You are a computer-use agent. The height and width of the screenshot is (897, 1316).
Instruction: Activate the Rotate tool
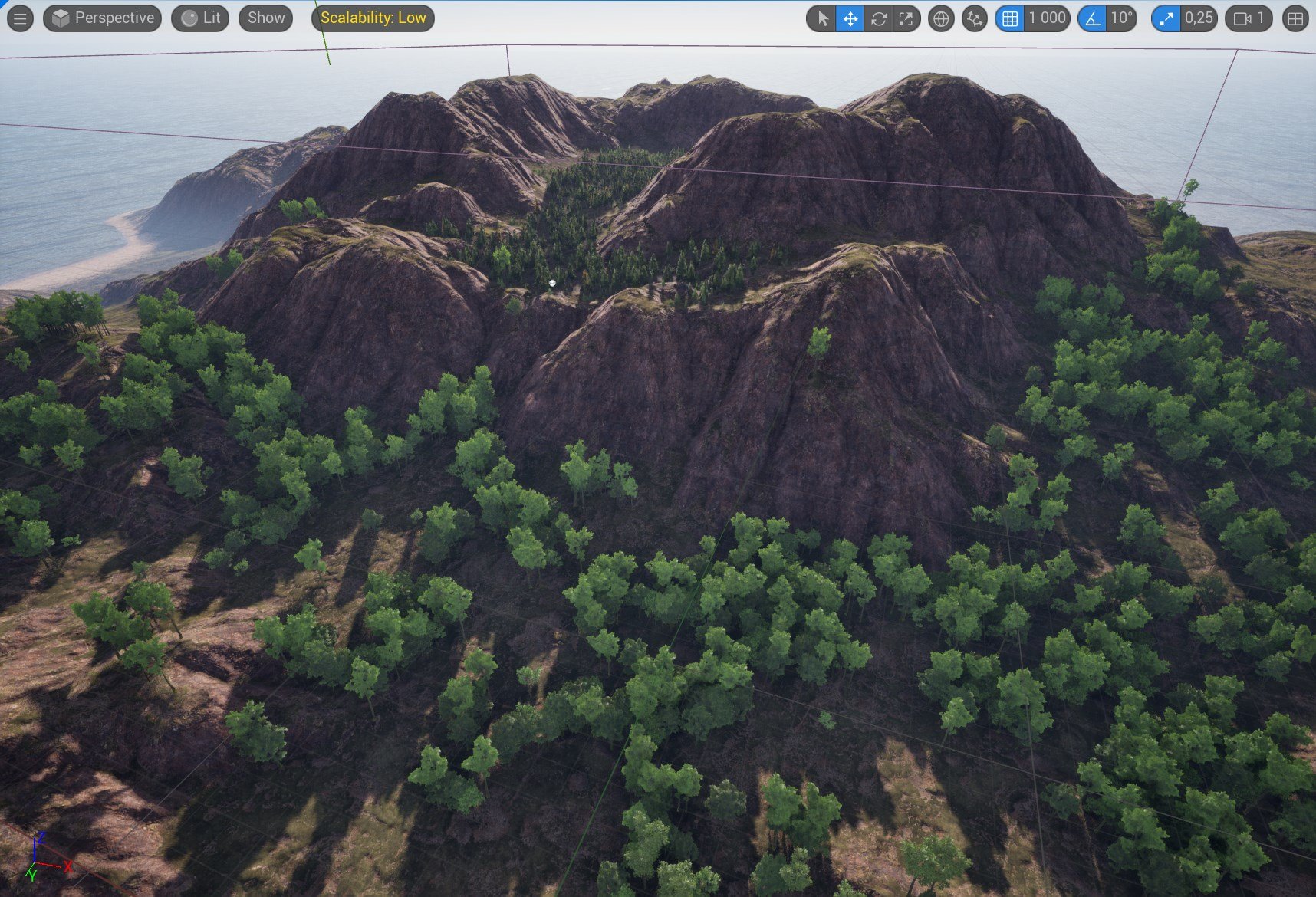coord(878,18)
